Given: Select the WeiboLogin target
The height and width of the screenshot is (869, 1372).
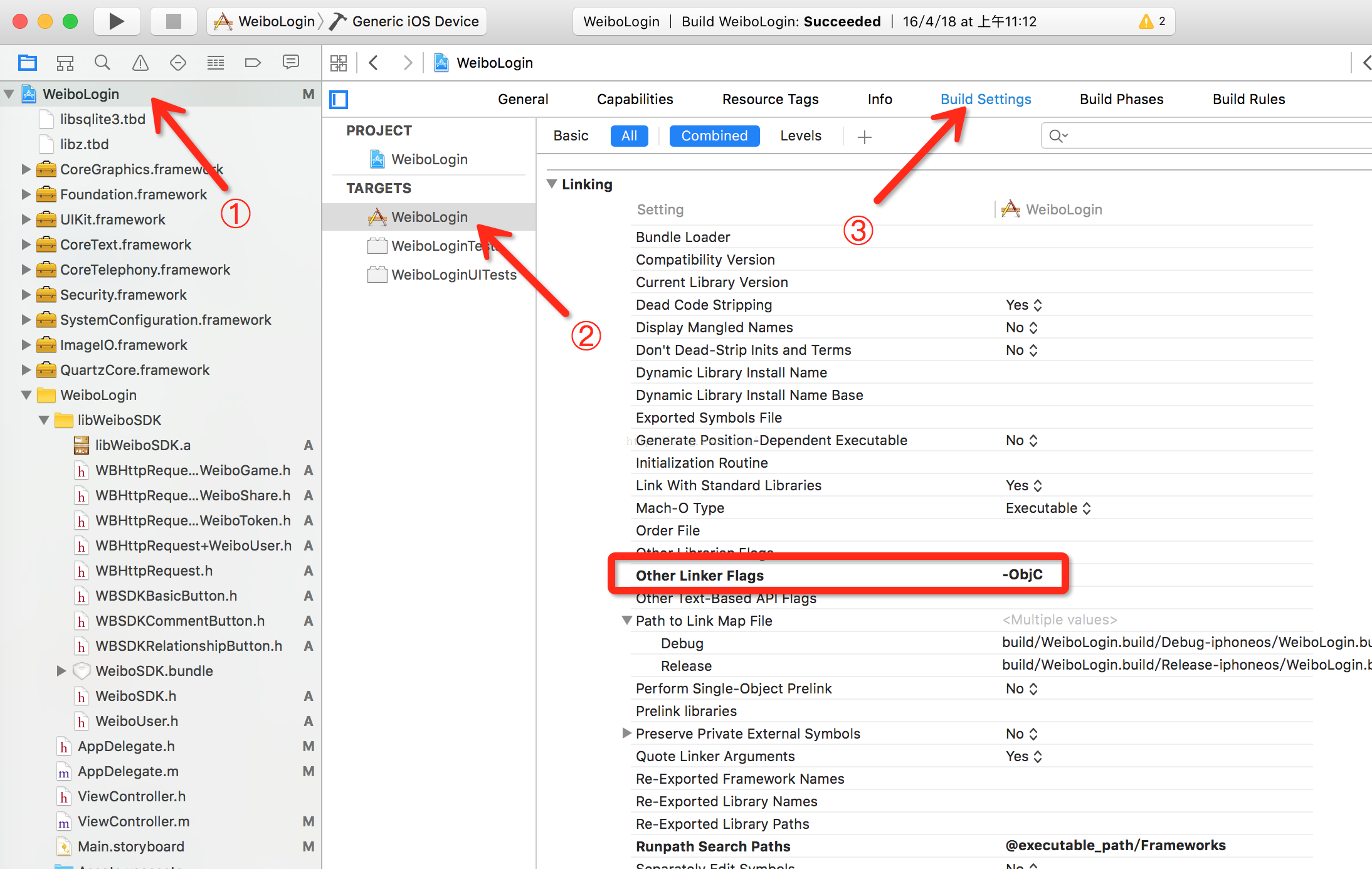Looking at the screenshot, I should [x=429, y=217].
